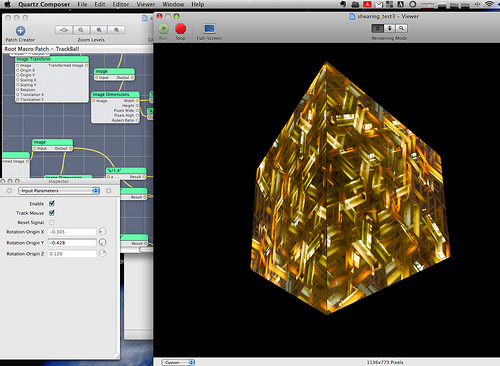The image size is (500, 366).
Task: Open the Edit menu
Action: pos(100,4)
